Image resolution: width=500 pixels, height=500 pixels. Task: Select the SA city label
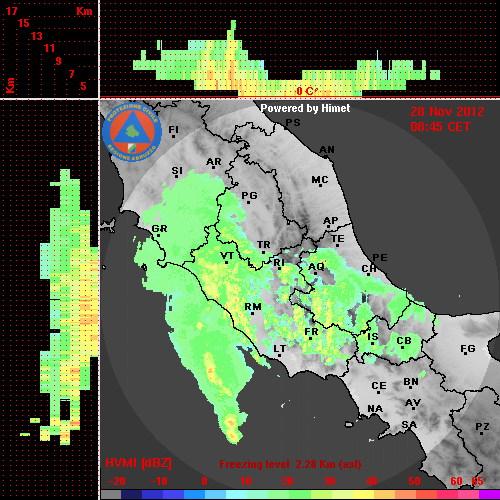coord(409,425)
